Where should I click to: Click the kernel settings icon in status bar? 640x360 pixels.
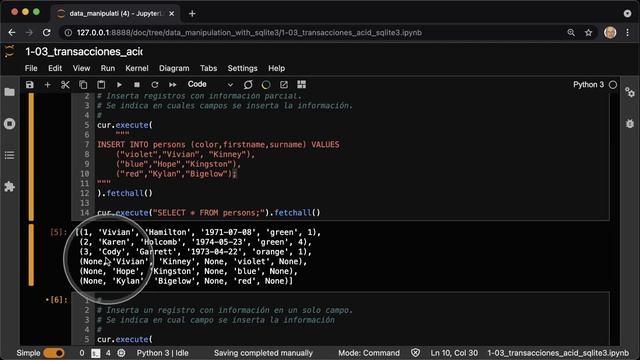tap(121, 353)
